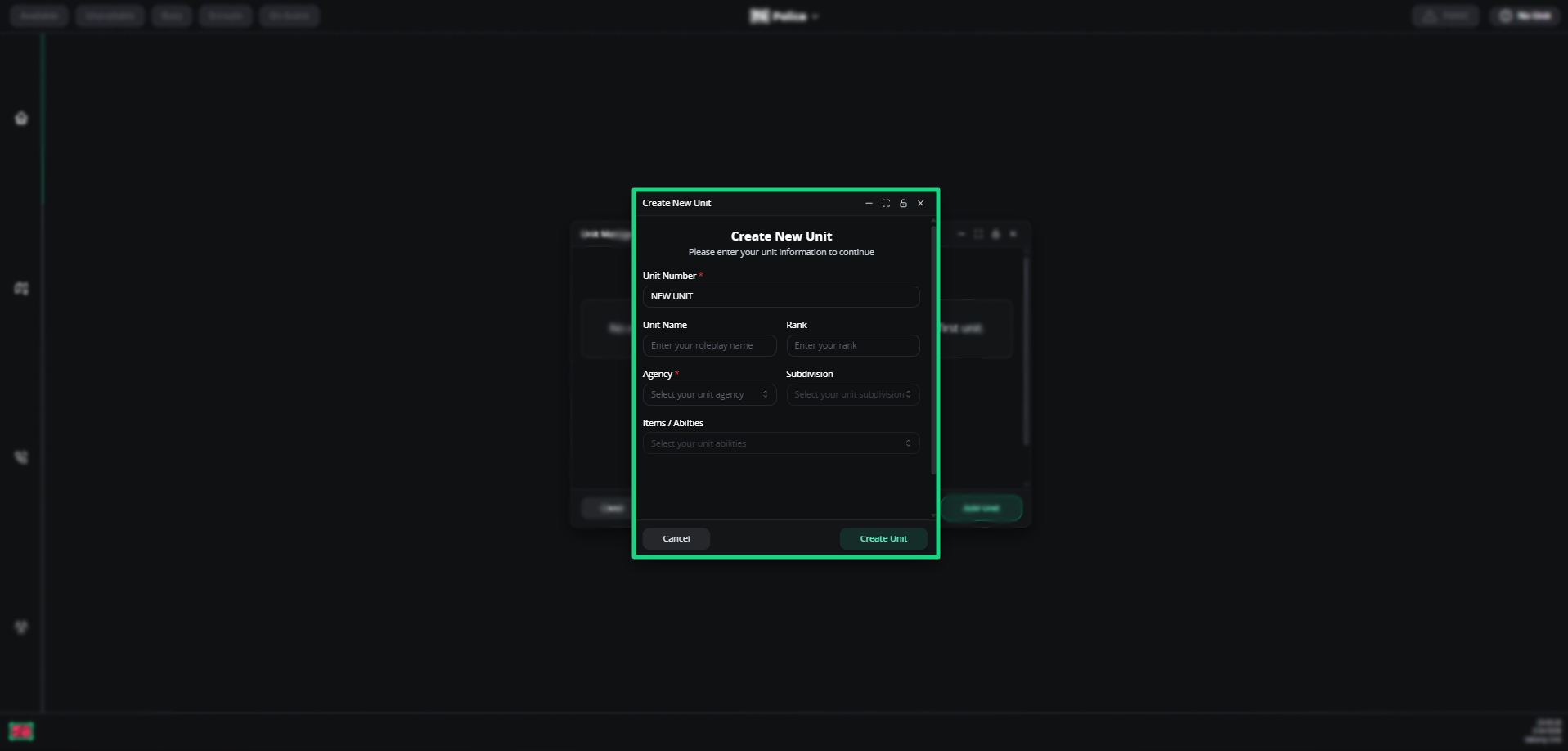Open the Agency dropdown
Screen dimensions: 1568x751
tap(709, 394)
